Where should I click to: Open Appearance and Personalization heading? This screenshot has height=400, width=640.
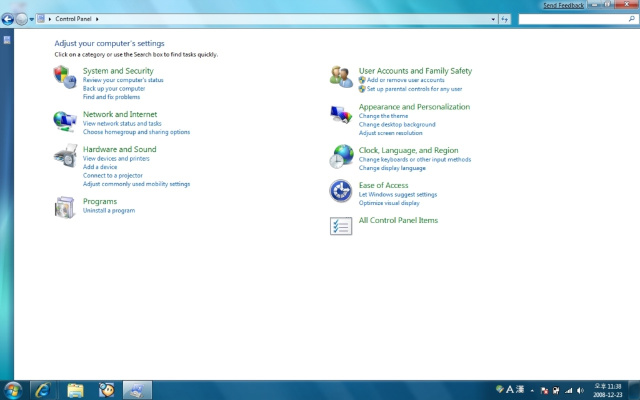coord(414,107)
